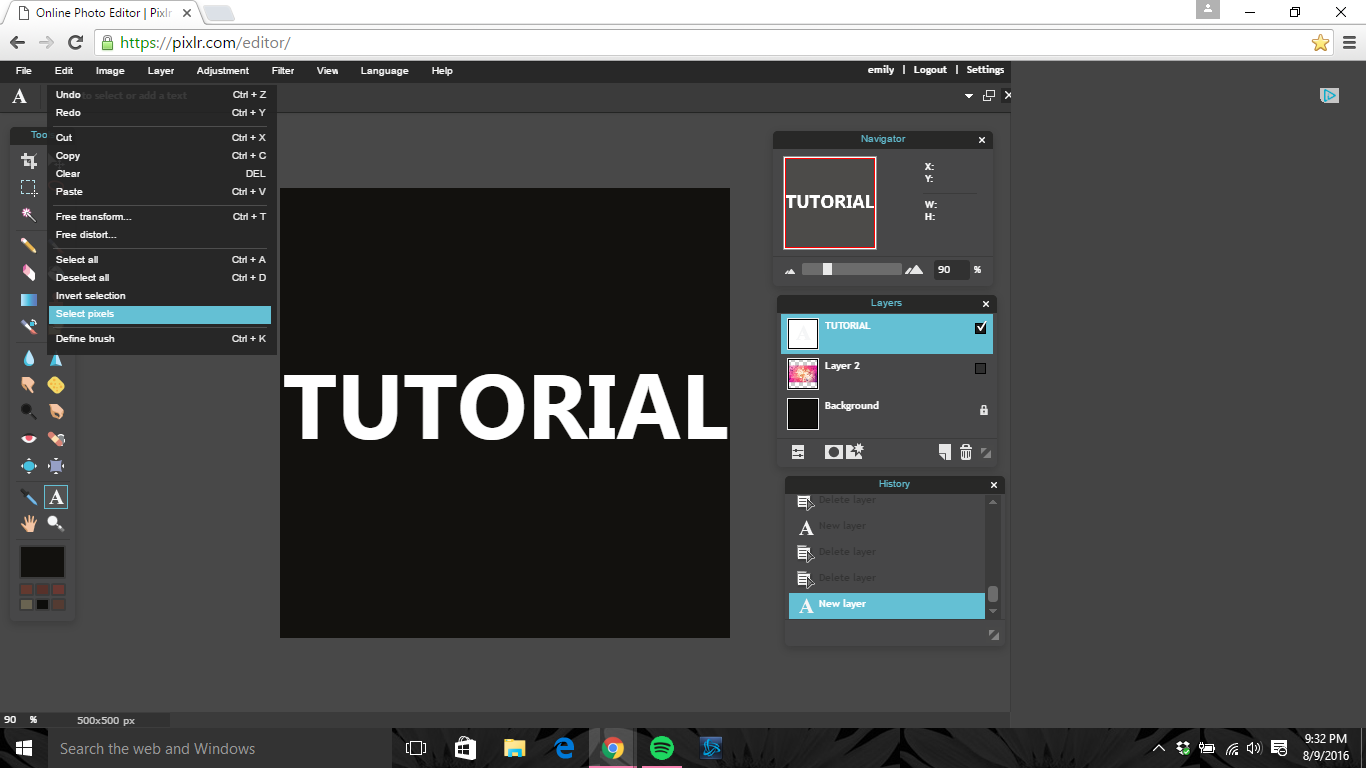Open the Adjustment menu
Screen dimensions: 1366x768
(223, 71)
